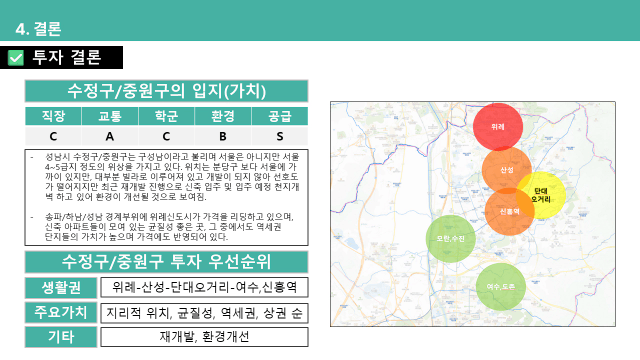This screenshot has height=360, width=640.
Task: Select the 환경 column header
Action: point(223,116)
